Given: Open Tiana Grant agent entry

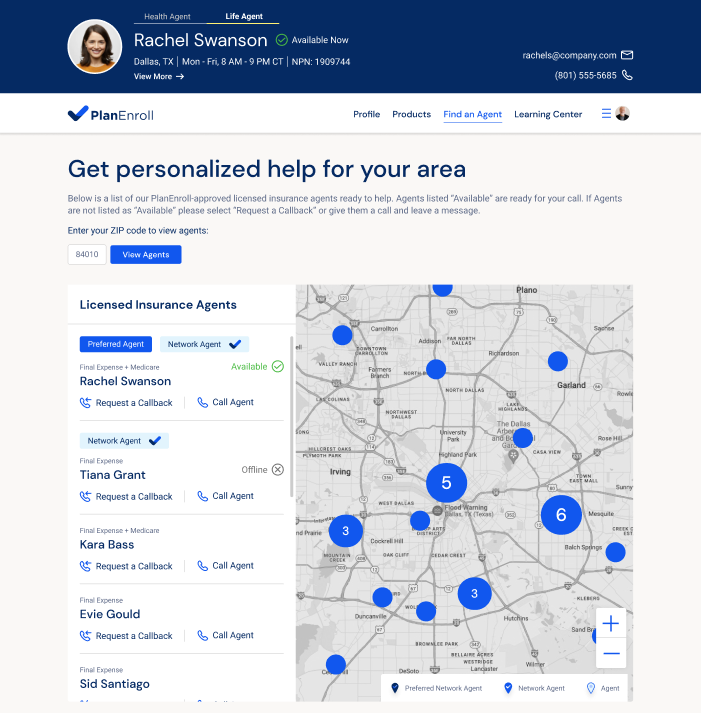Looking at the screenshot, I should 112,475.
